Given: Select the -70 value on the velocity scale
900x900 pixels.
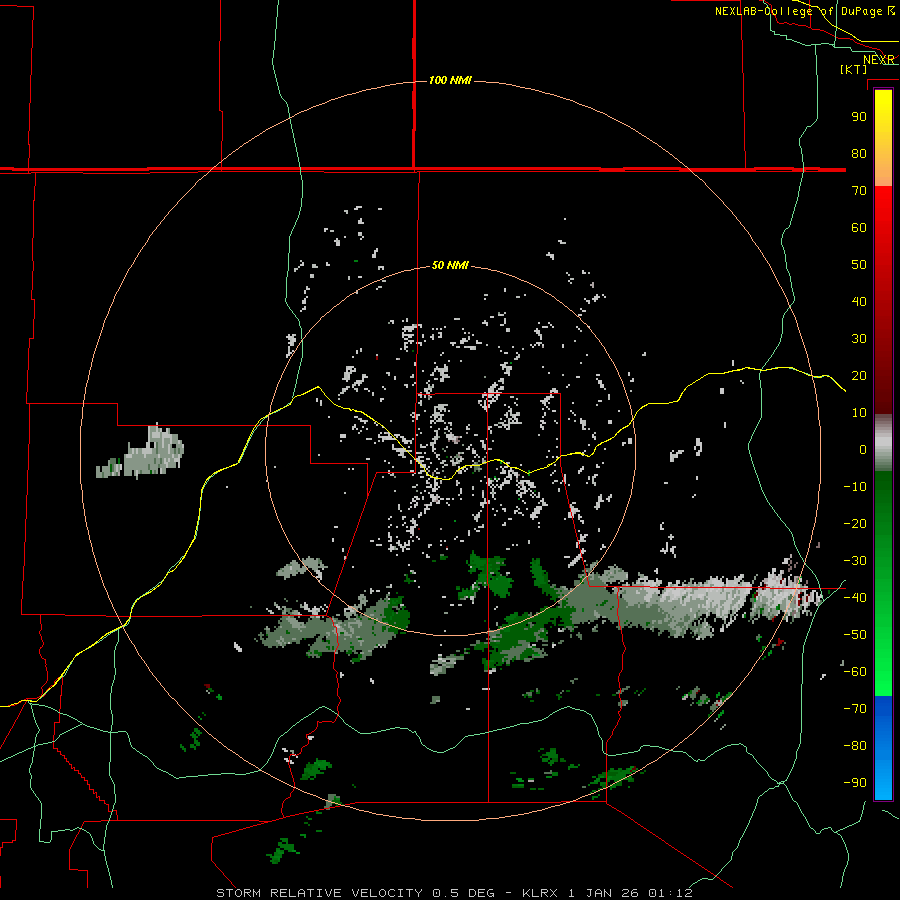Looking at the screenshot, I should (x=855, y=709).
